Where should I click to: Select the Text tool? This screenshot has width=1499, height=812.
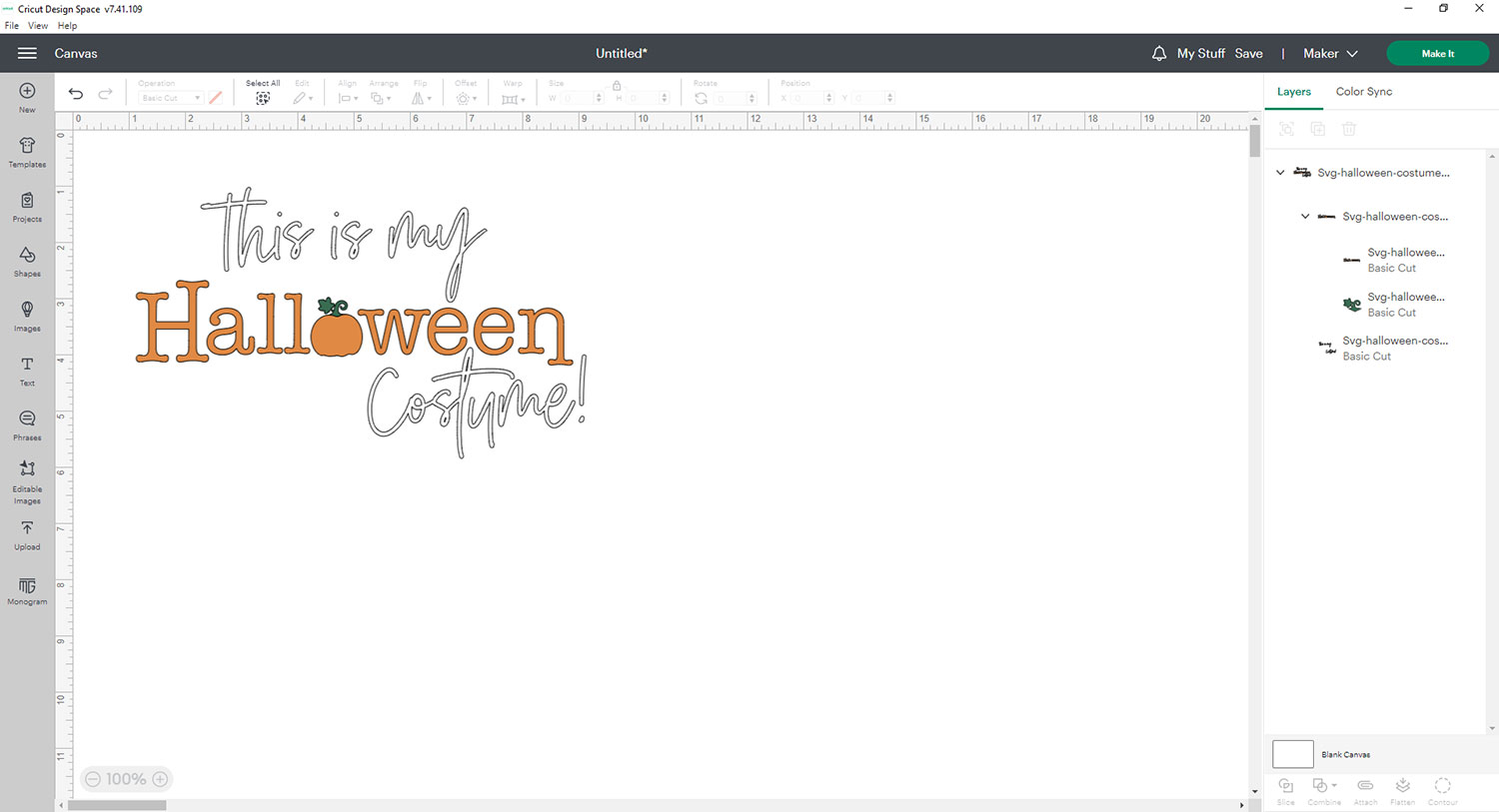coord(27,371)
